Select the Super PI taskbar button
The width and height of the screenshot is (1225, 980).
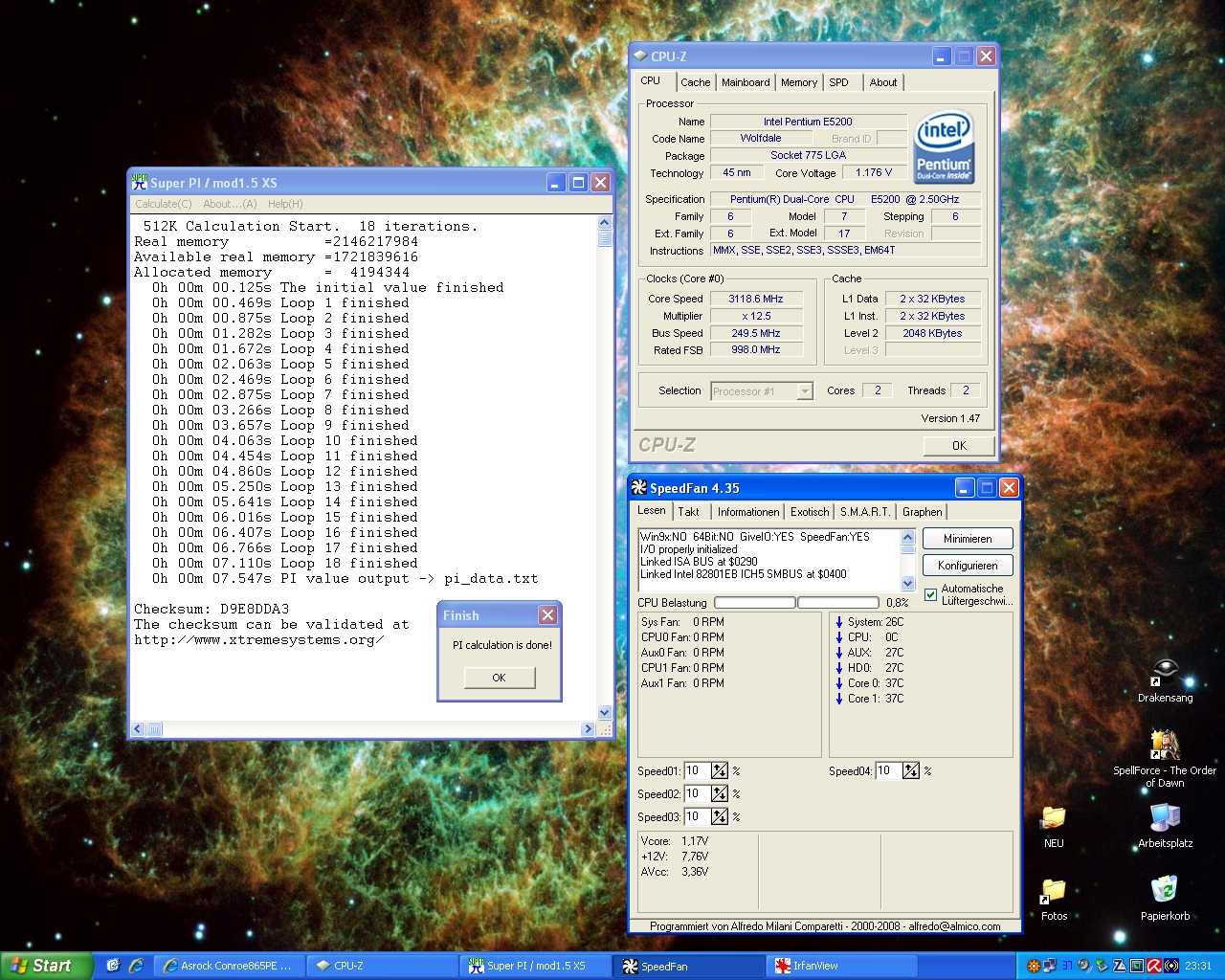(536, 967)
